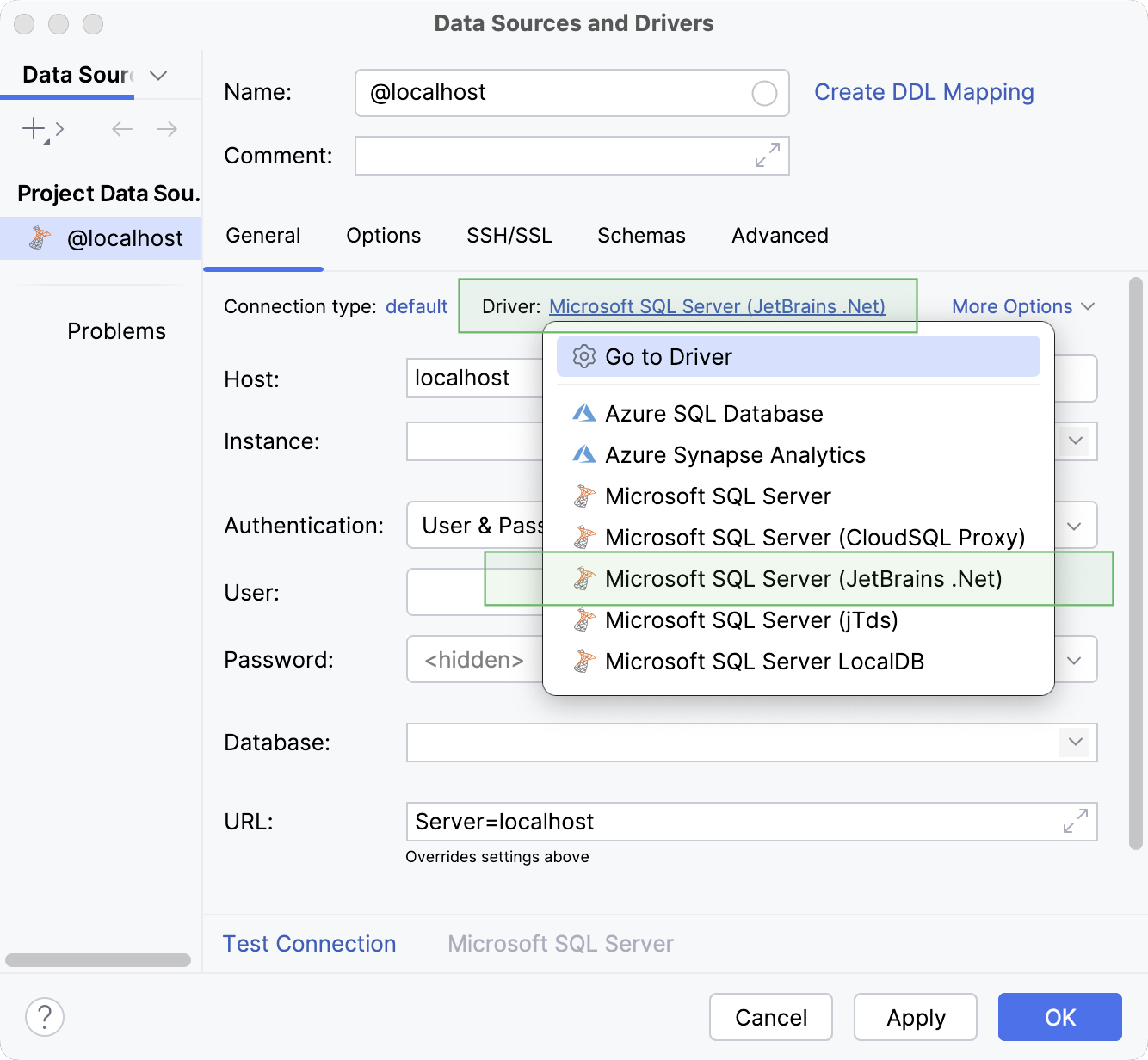Click the forward navigation arrow icon
This screenshot has width=1148, height=1060.
167,129
